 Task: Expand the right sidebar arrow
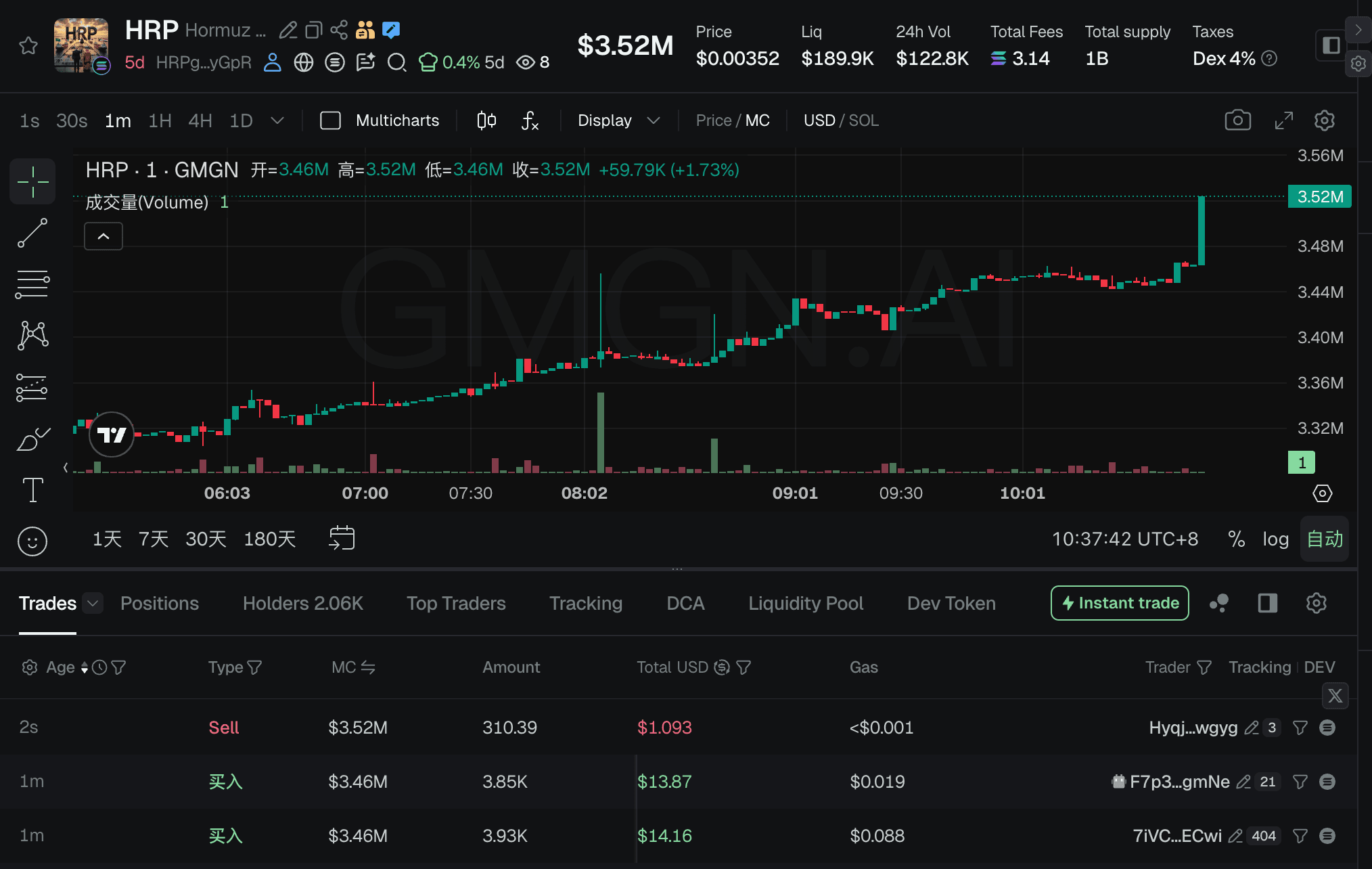click(x=1358, y=30)
